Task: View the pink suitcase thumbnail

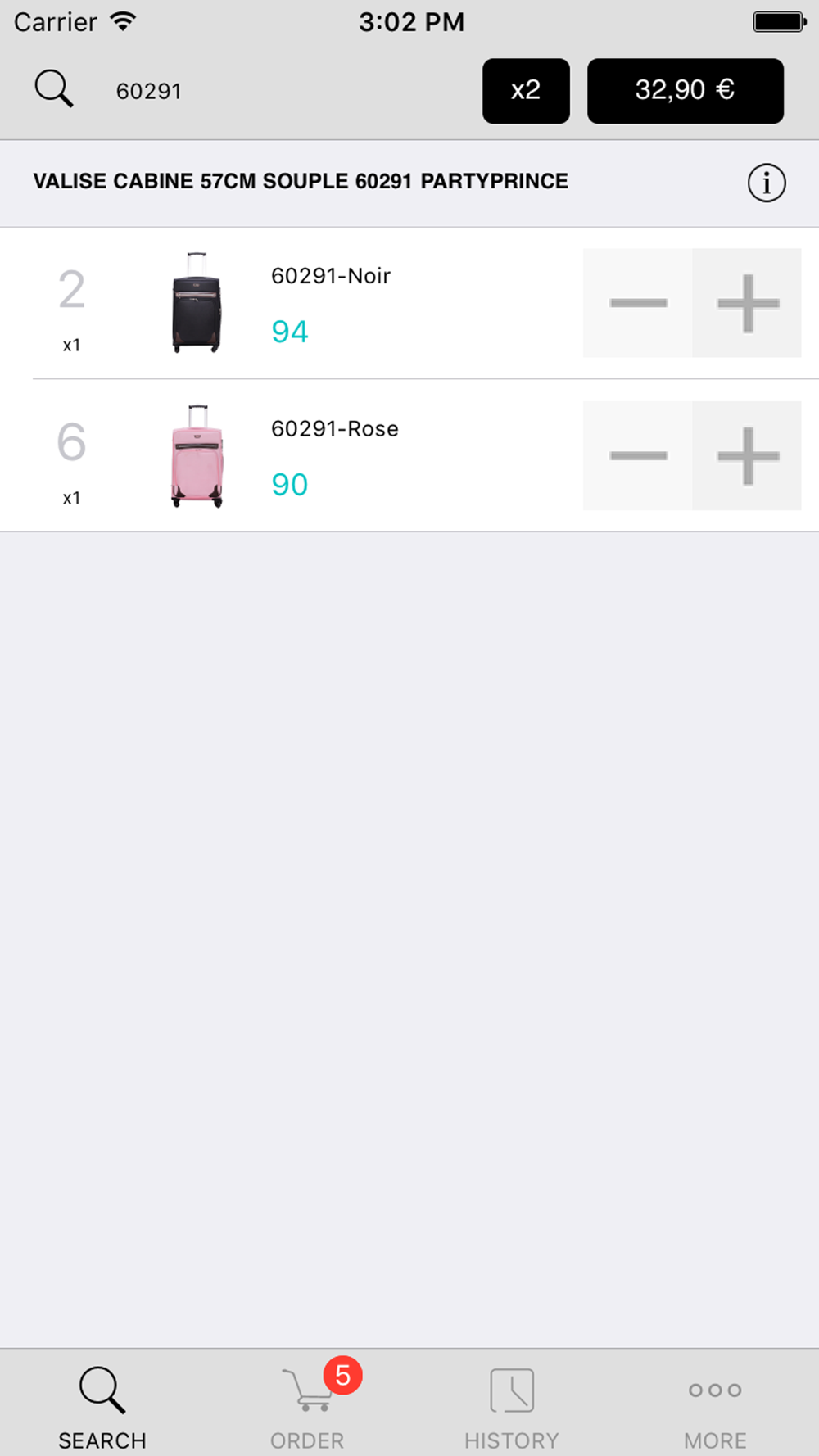Action: (197, 455)
